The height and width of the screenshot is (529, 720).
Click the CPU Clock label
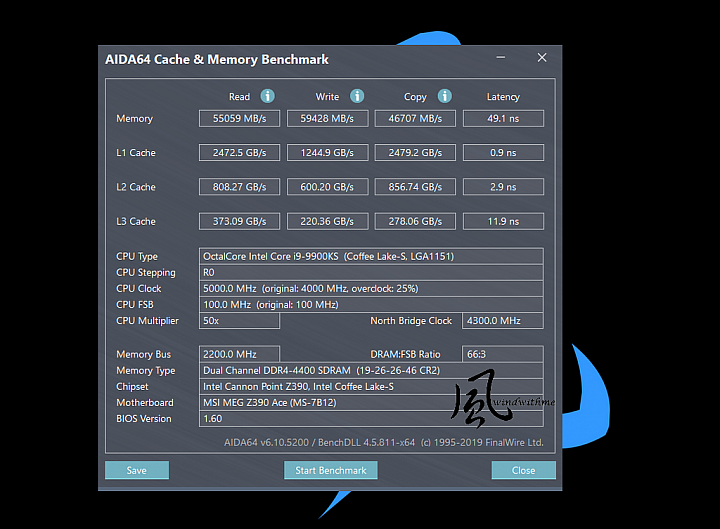coord(139,288)
